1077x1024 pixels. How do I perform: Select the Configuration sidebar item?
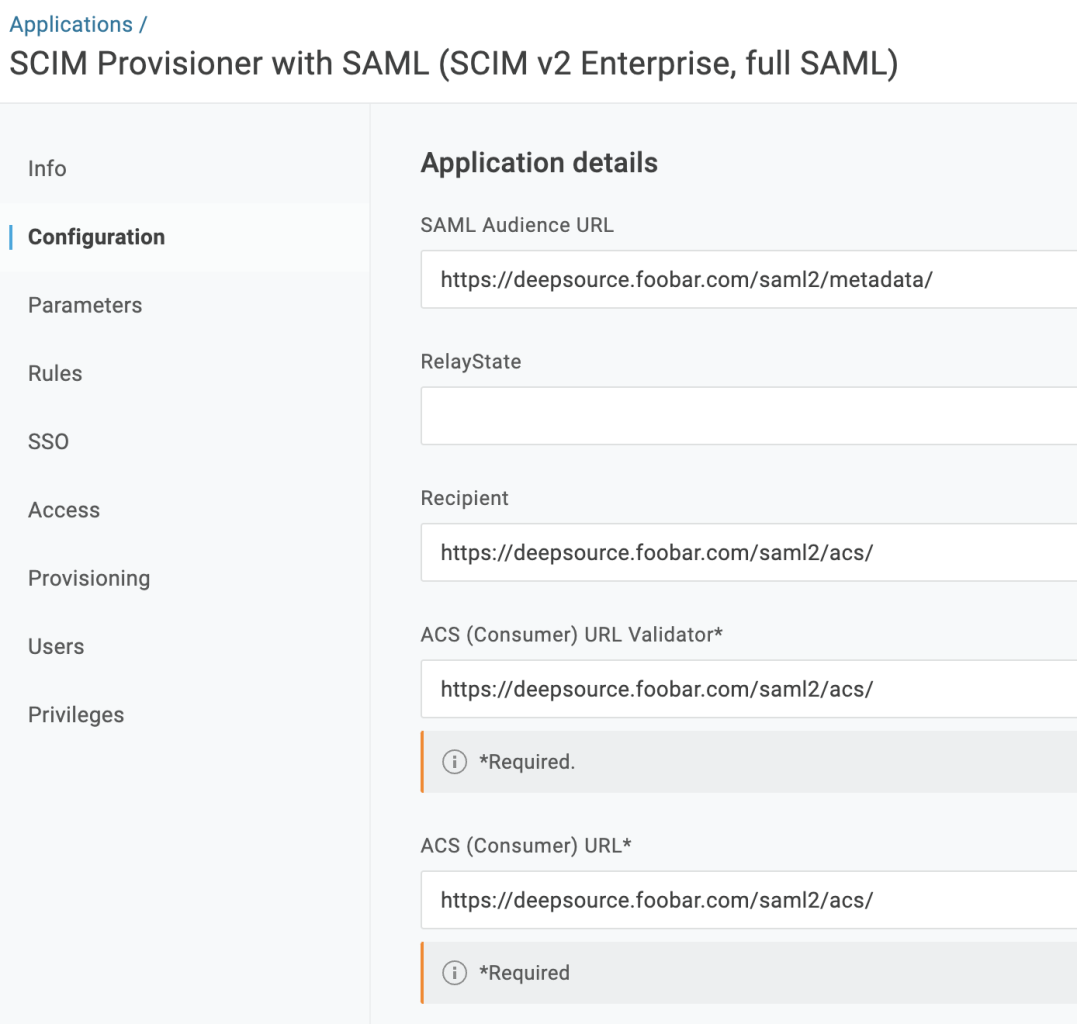[96, 237]
